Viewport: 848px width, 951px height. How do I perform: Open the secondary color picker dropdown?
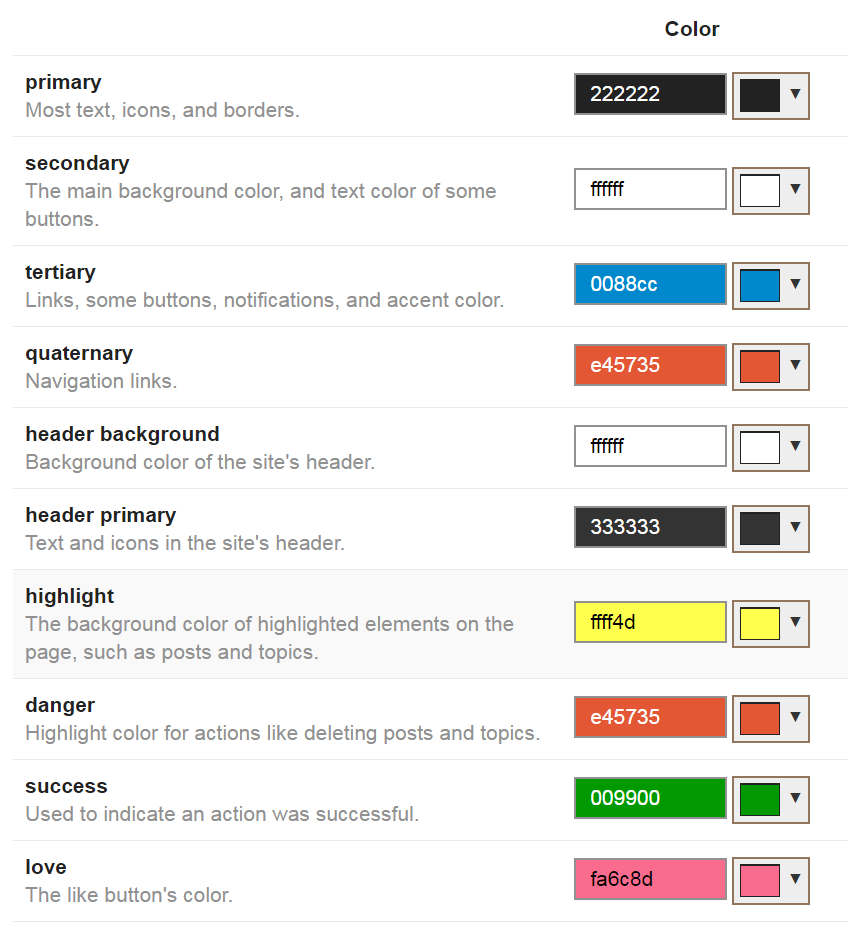pos(770,191)
